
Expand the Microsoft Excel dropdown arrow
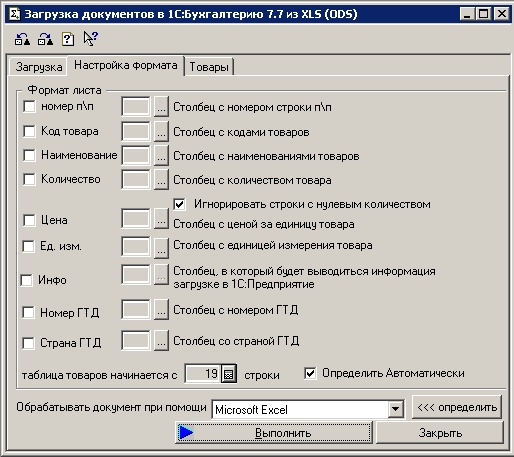[x=395, y=409]
